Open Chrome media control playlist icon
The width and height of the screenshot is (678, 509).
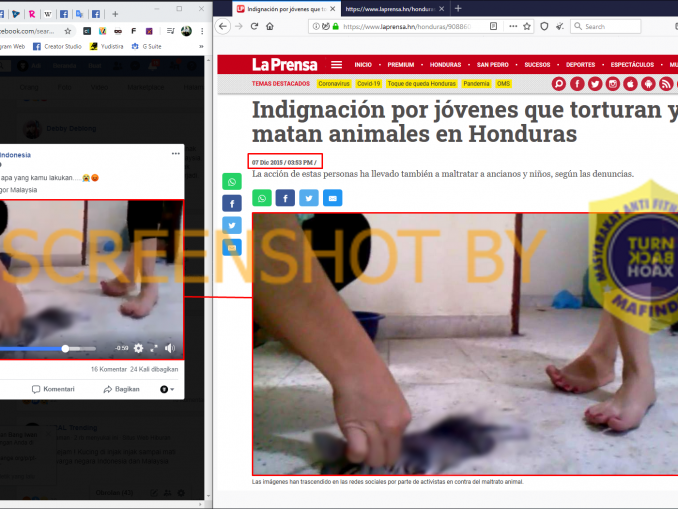(170, 31)
